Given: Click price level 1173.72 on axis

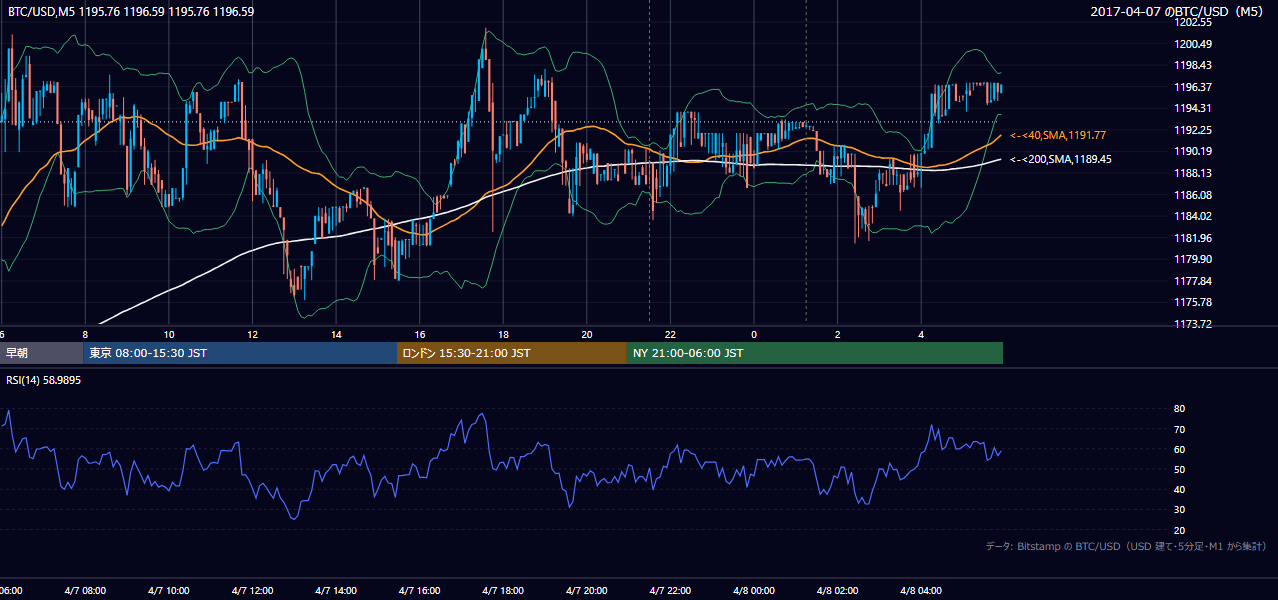Looking at the screenshot, I should 1193,324.
